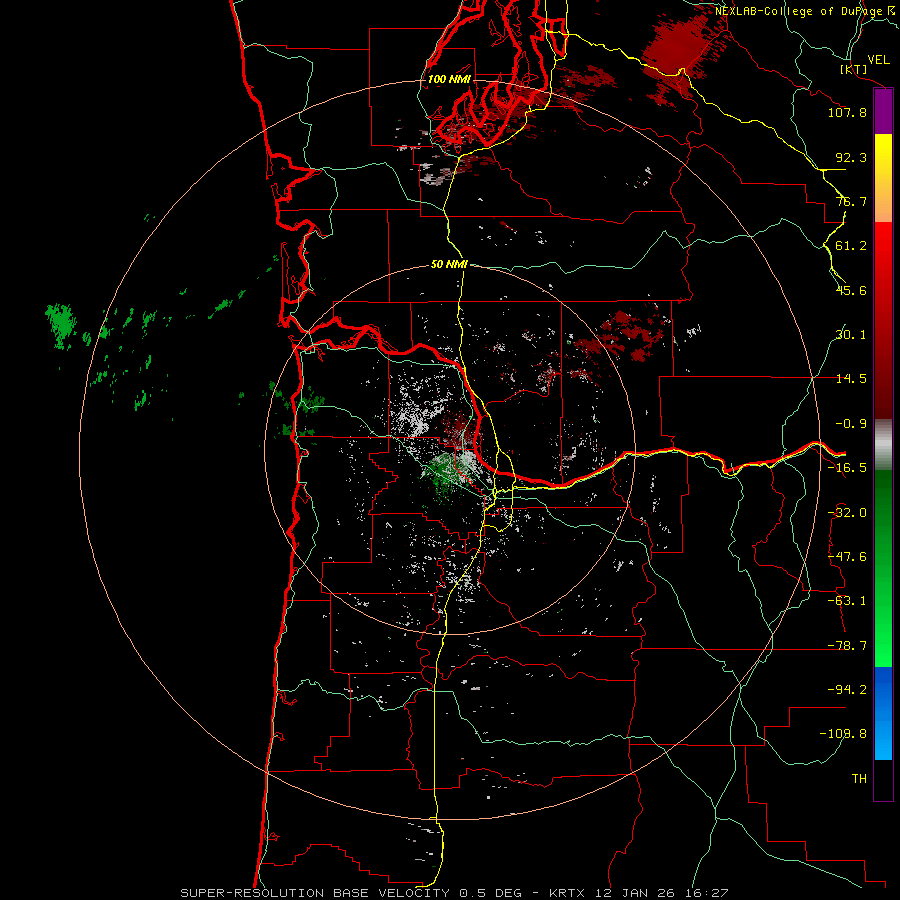This screenshot has width=900, height=900.
Task: Click the Super-Resolution Base Velocity caption
Action: click(455, 893)
